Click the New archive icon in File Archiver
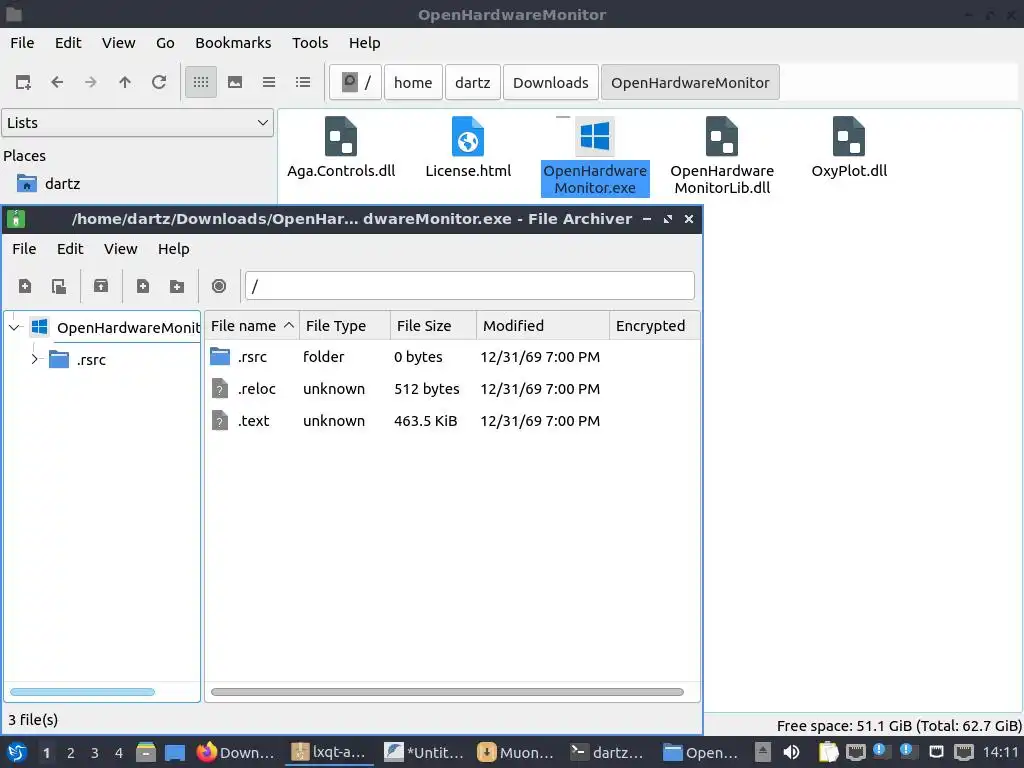 [25, 286]
